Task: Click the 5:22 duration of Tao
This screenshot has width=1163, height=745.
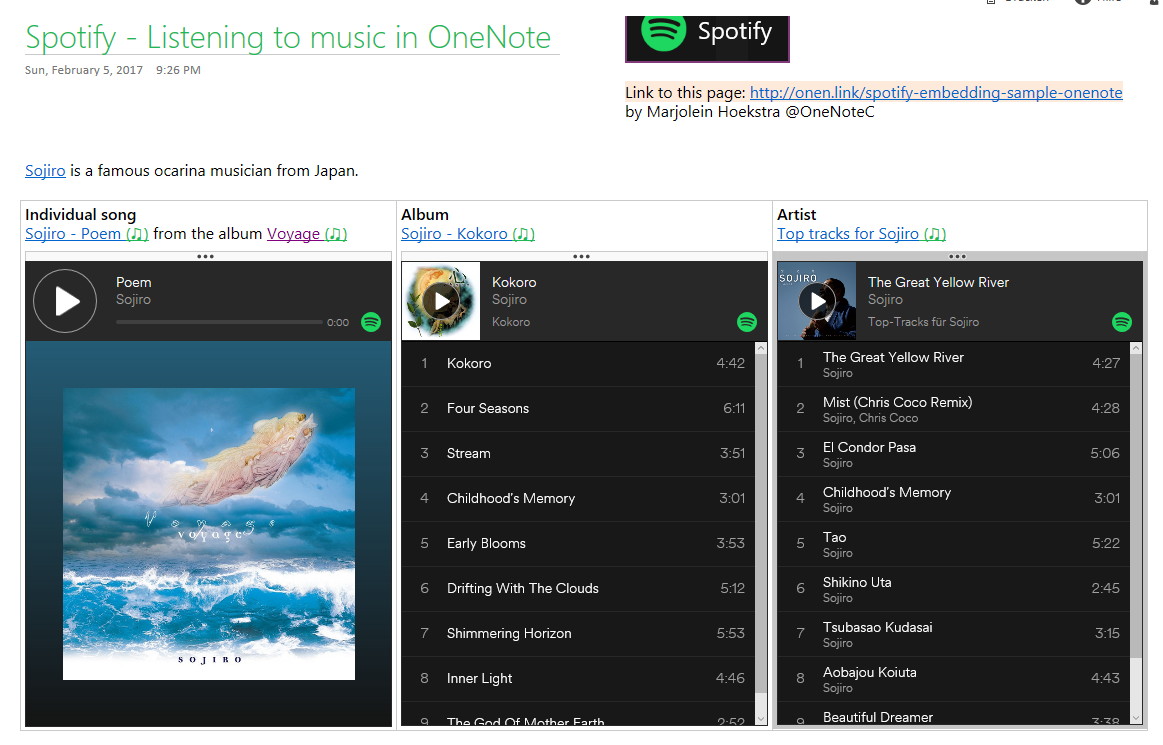Action: point(1106,544)
